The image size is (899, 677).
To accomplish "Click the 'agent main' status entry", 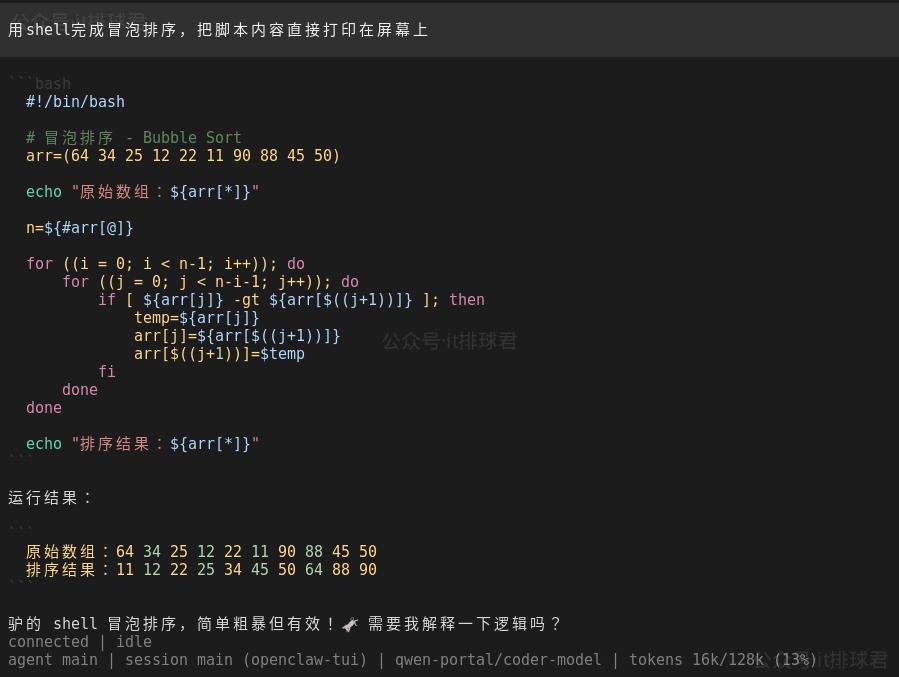I will click(x=53, y=660).
